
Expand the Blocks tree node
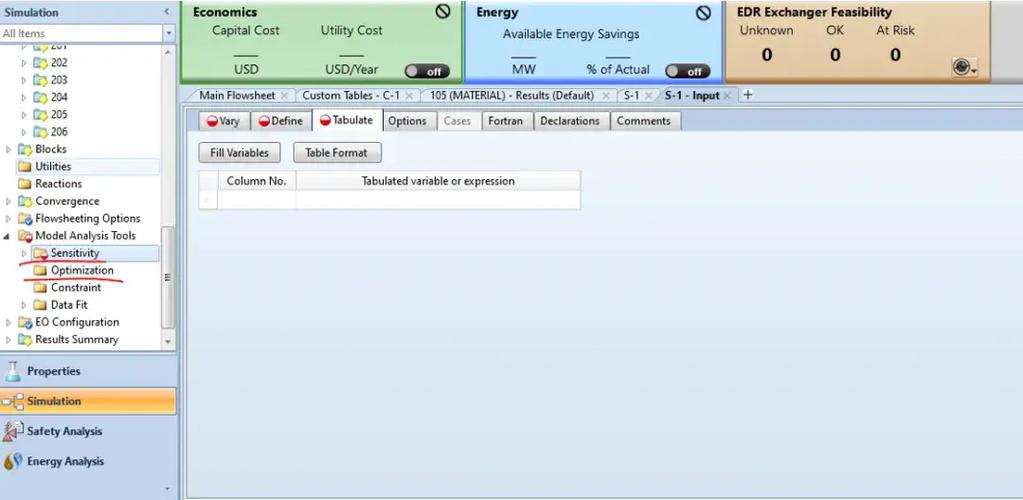click(8, 149)
